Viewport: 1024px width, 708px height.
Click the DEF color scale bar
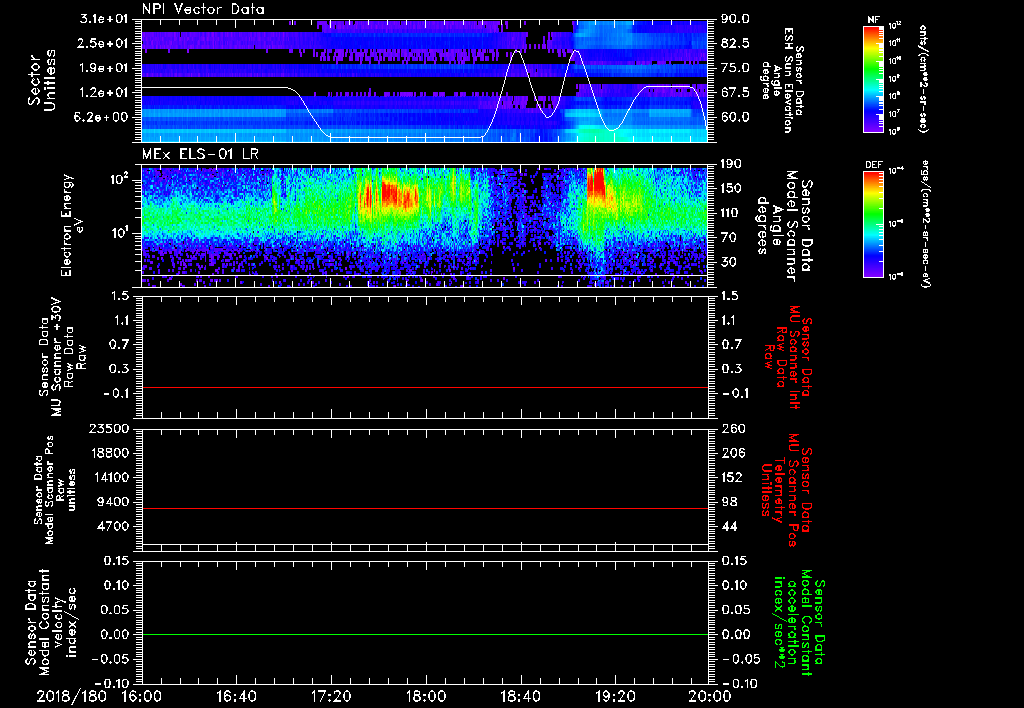point(873,223)
